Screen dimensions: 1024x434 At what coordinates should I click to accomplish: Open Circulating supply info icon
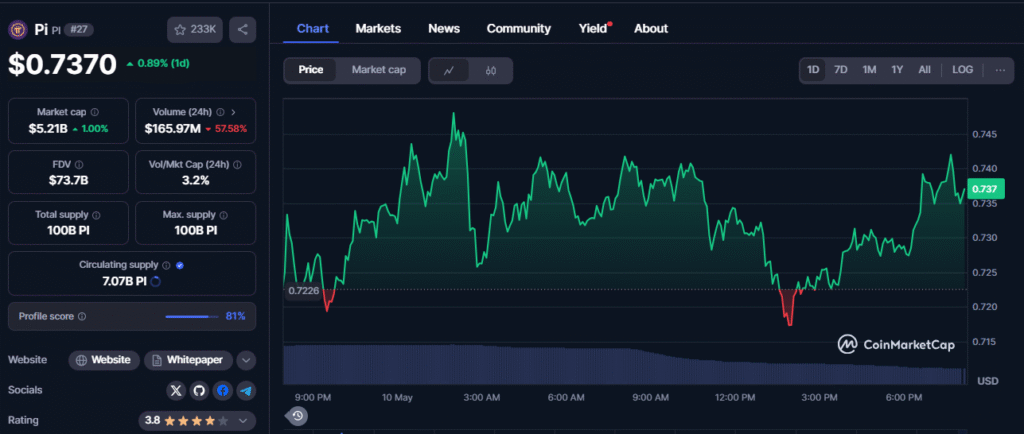[166, 266]
